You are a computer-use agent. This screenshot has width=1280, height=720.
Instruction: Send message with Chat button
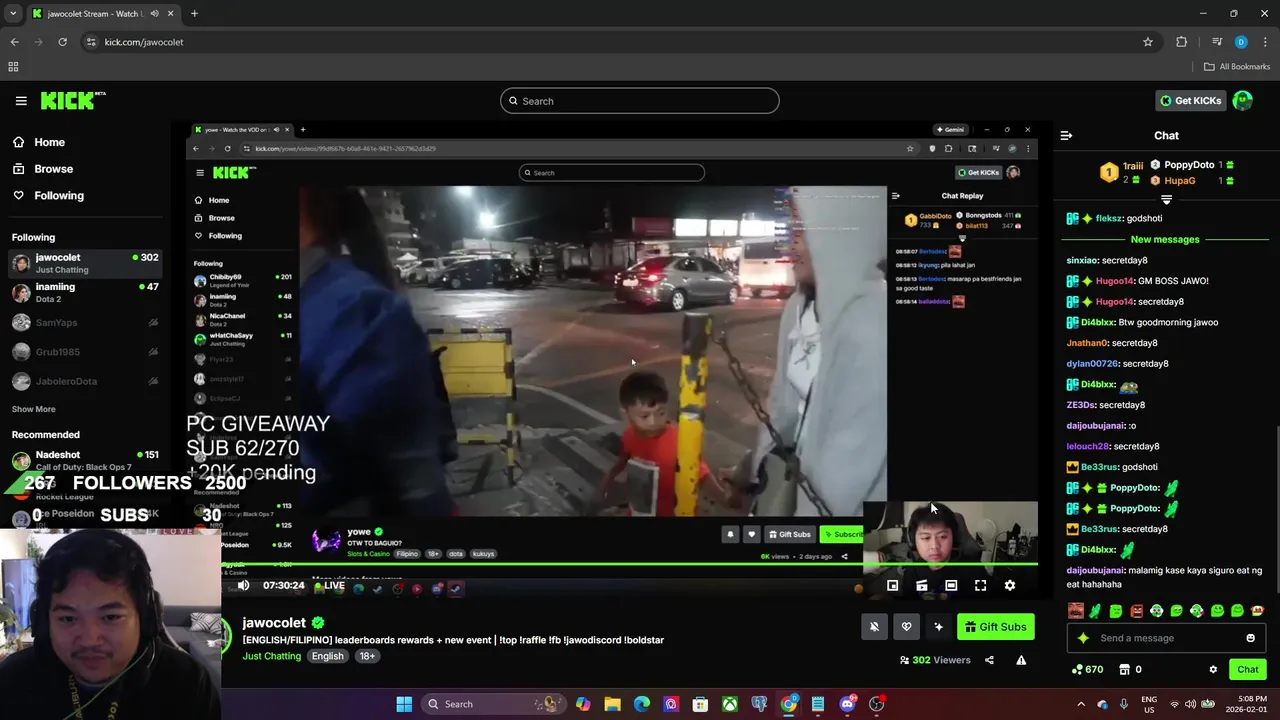pyautogui.click(x=1247, y=669)
